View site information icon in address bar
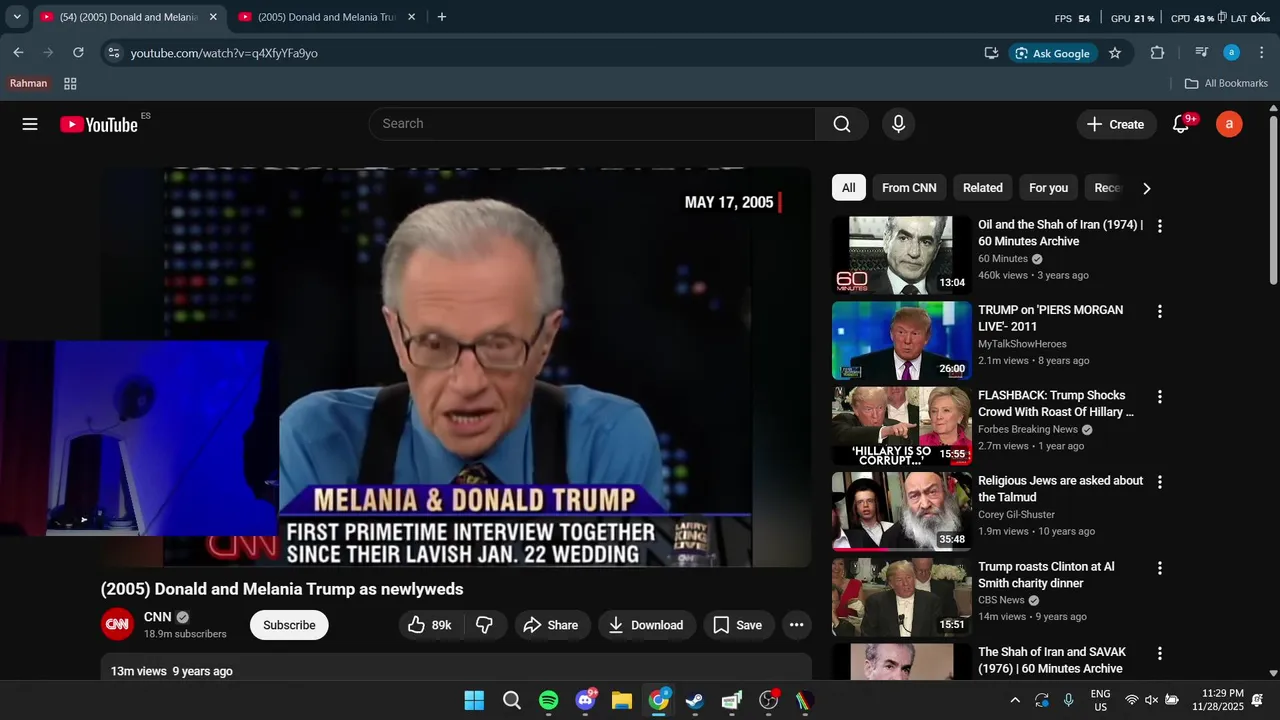This screenshot has height=720, width=1280. point(114,53)
